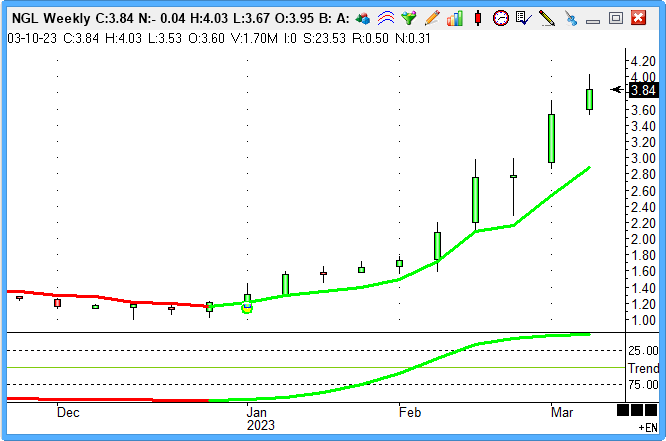Click the checklist with checkmark icon
Screen dimensions: 666x441
pos(523,17)
